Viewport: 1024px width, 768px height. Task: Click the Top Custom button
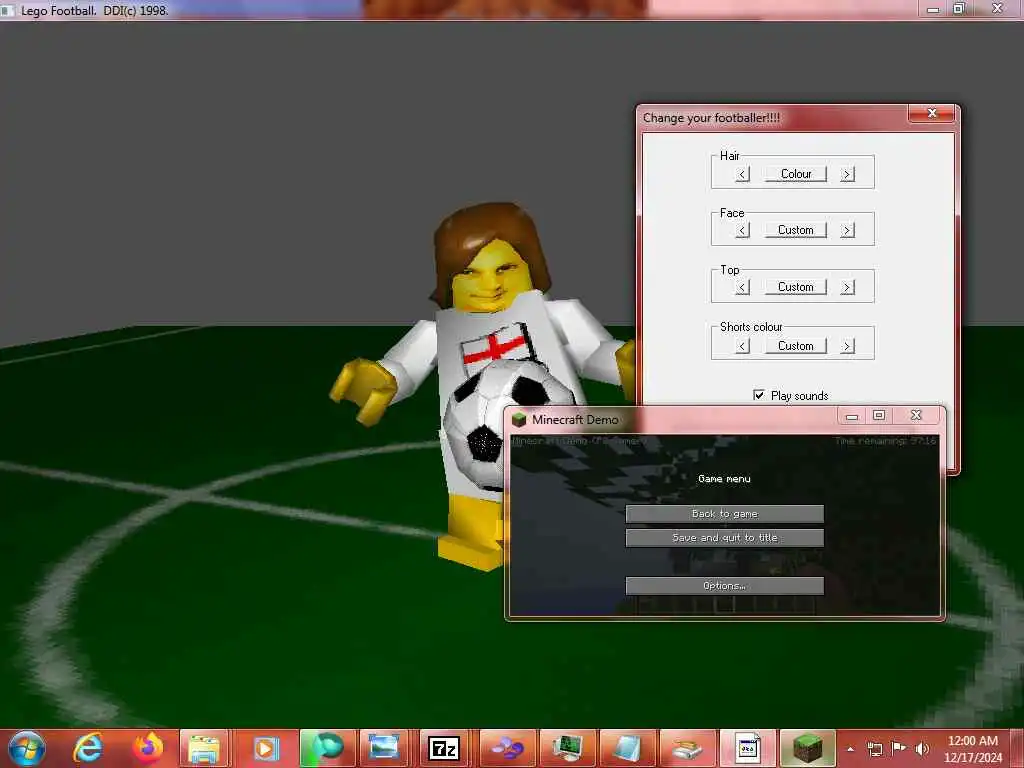point(795,287)
